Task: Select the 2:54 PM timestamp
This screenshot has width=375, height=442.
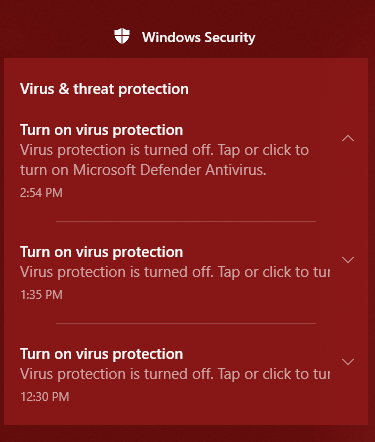Action: click(x=41, y=193)
